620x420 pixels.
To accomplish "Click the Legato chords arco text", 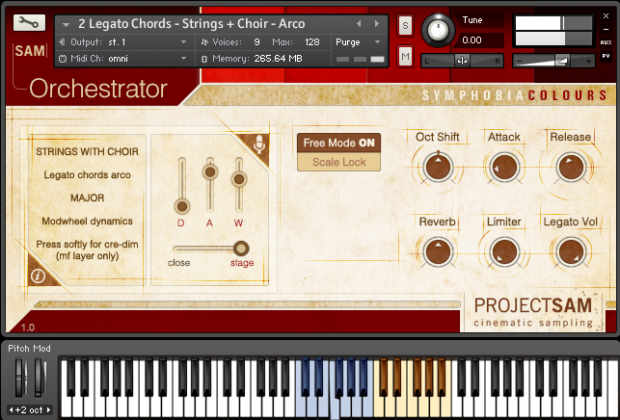I will coord(87,175).
